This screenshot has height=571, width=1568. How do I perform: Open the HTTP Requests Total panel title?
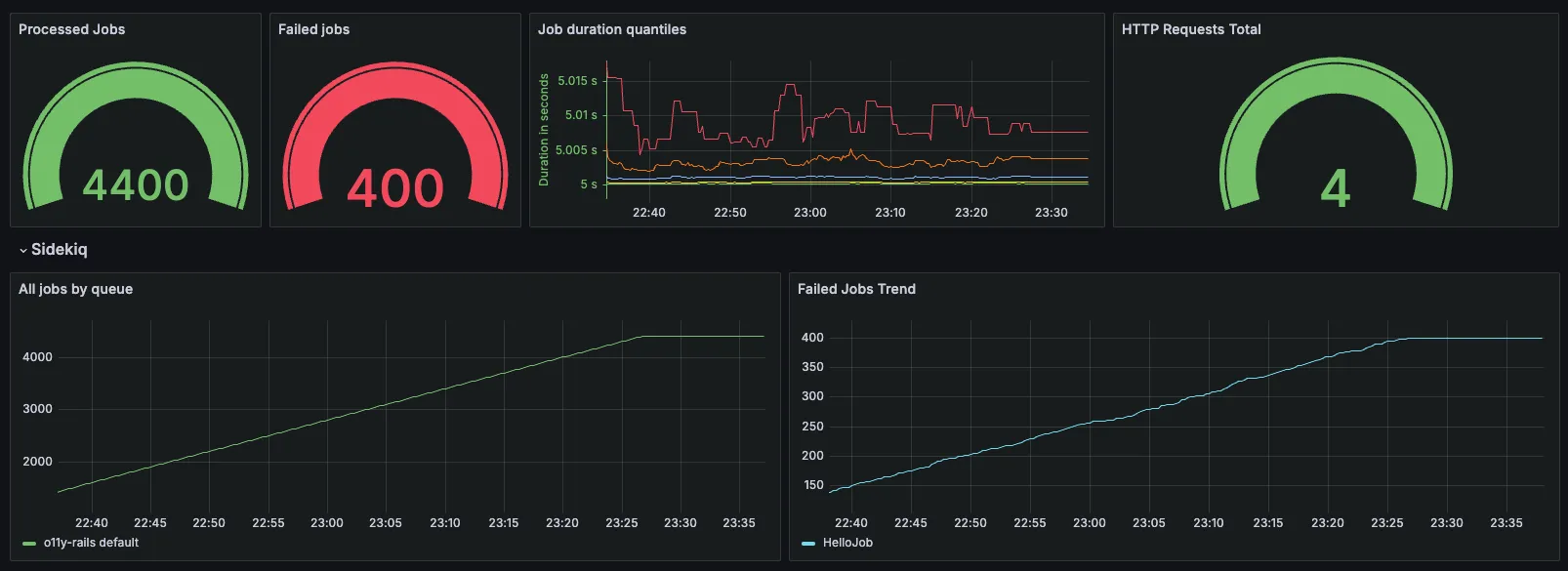click(1191, 29)
